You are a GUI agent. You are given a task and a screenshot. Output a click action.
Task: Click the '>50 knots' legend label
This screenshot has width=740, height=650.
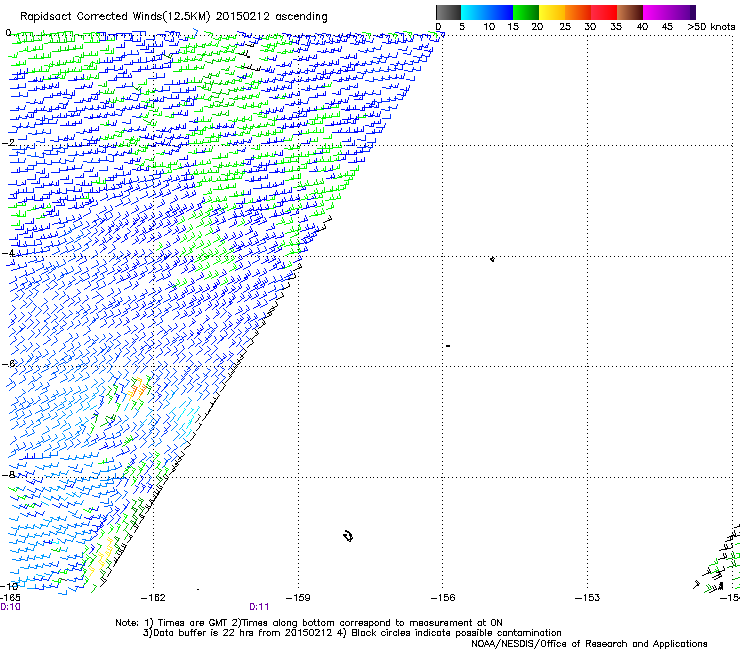click(711, 27)
